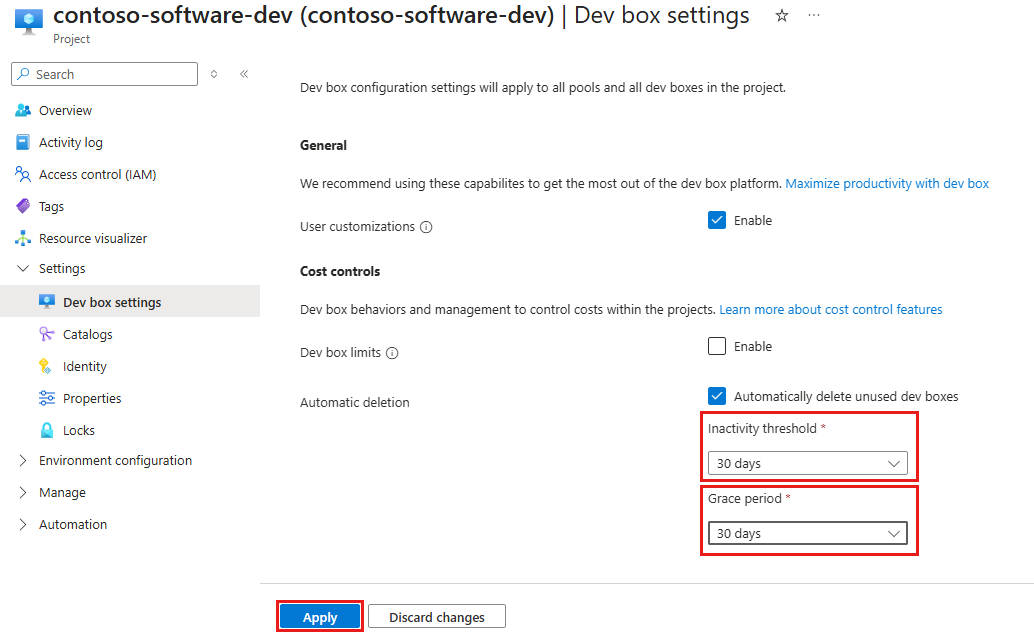The image size is (1034, 634).
Task: Open the Identity settings icon
Action: point(47,365)
